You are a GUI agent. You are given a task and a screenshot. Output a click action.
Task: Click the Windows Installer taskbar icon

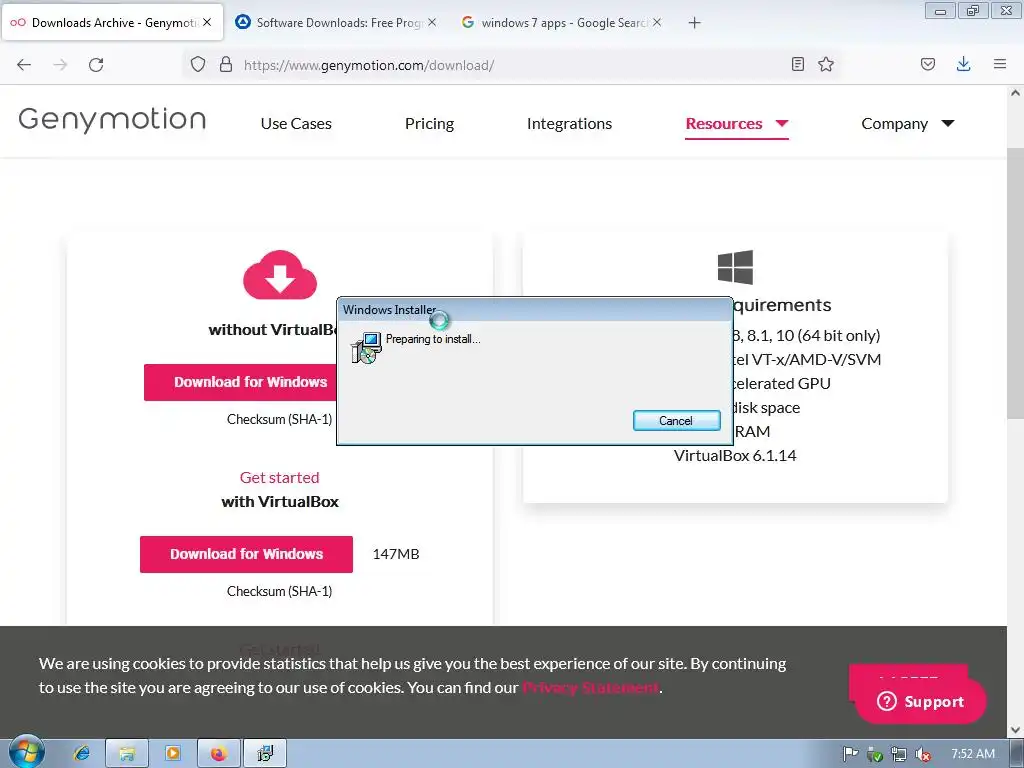(264, 754)
